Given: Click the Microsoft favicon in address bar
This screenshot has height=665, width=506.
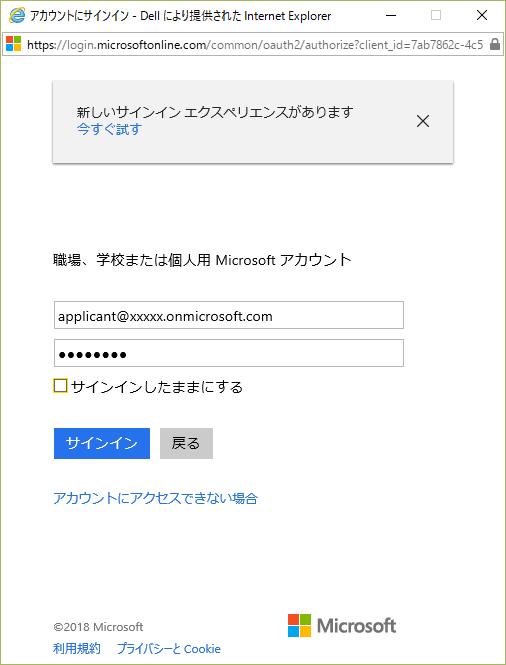Looking at the screenshot, I should 14,43.
